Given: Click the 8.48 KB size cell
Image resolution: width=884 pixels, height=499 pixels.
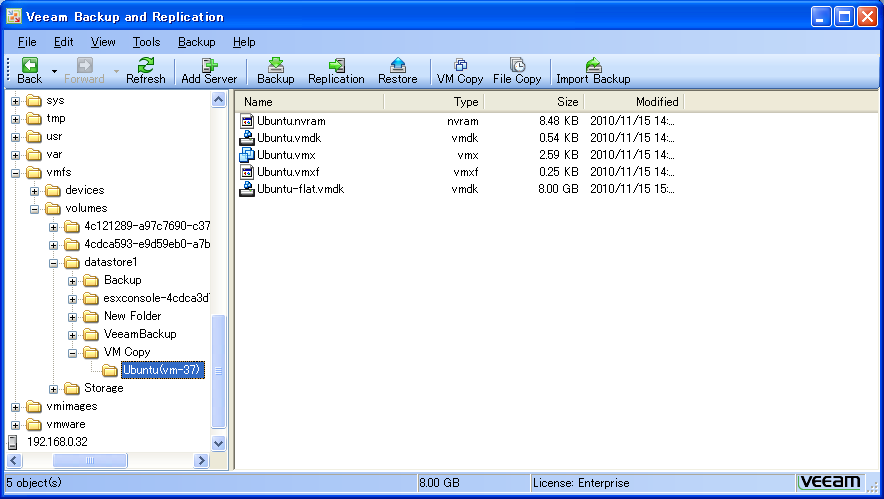Looking at the screenshot, I should [x=559, y=121].
